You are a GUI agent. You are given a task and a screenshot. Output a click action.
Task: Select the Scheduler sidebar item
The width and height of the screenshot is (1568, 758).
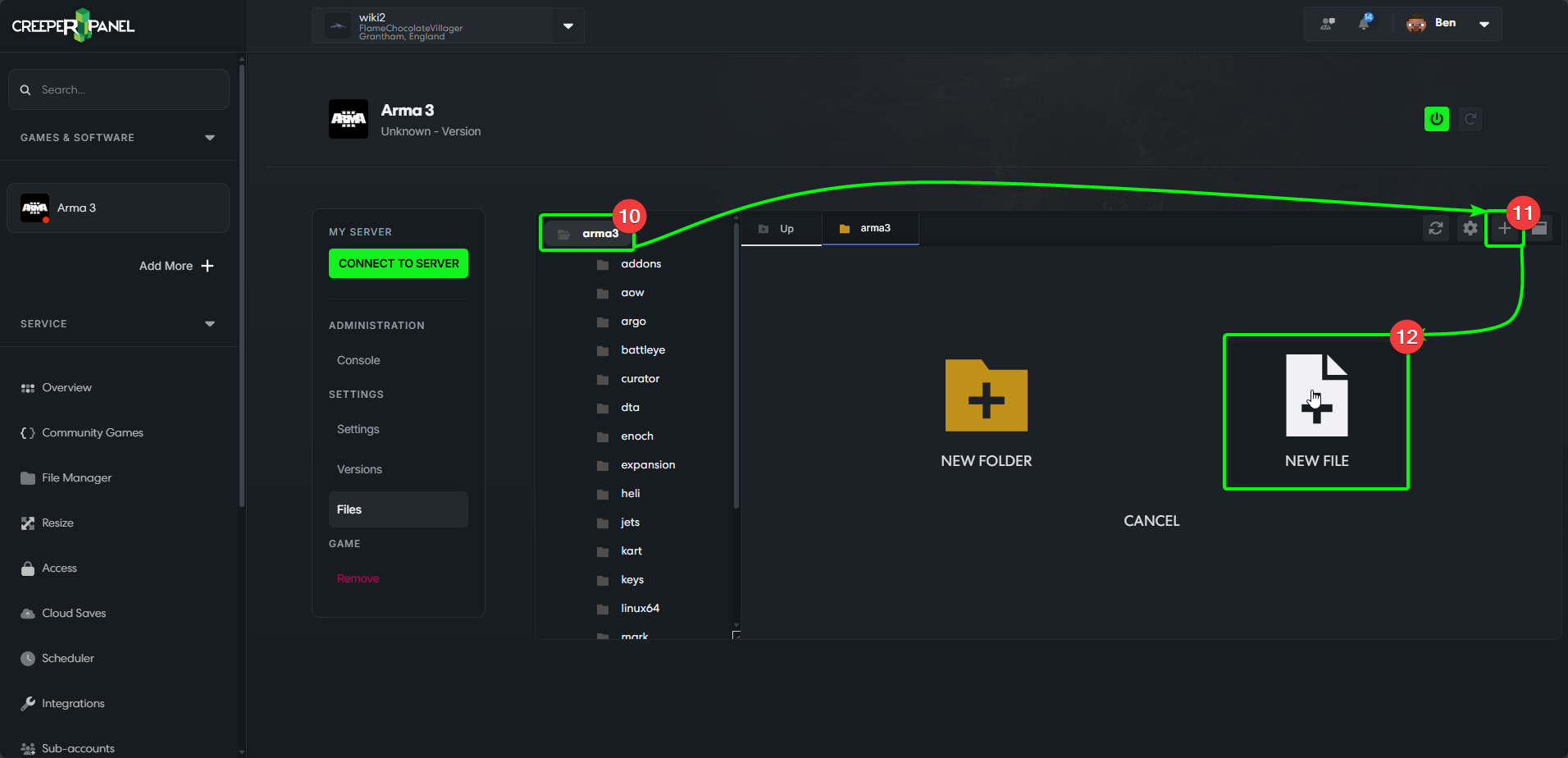[x=67, y=658]
